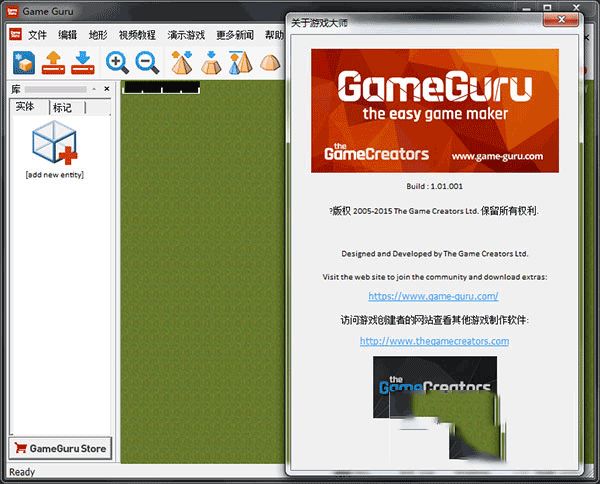The width and height of the screenshot is (600, 484).
Task: Click the GameGuru banner image
Action: 435,111
